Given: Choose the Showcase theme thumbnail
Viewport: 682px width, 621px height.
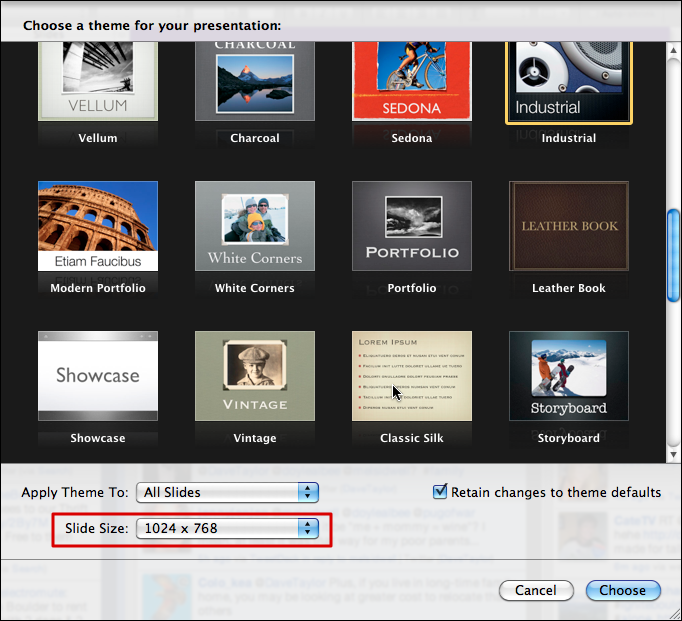Looking at the screenshot, I should pyautogui.click(x=97, y=375).
